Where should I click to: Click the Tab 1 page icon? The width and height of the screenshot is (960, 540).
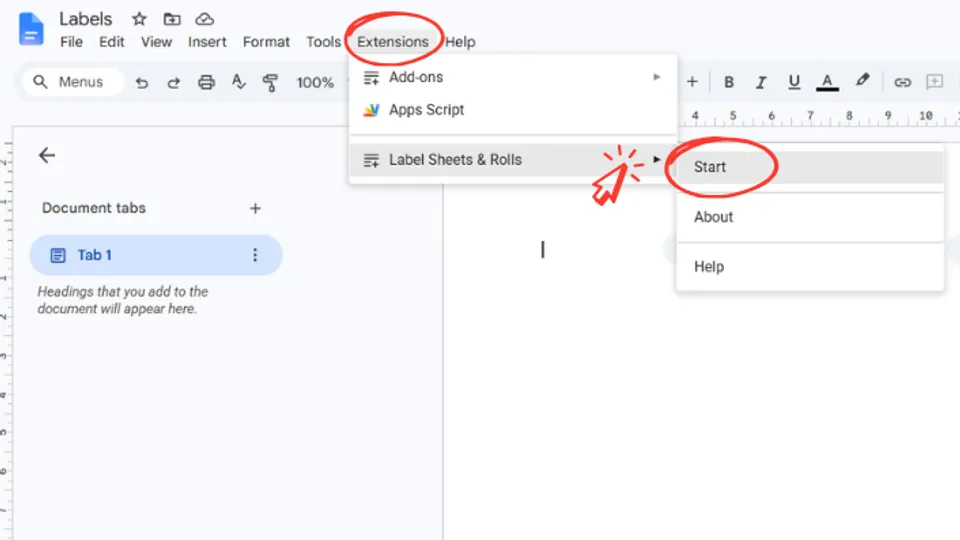click(58, 255)
